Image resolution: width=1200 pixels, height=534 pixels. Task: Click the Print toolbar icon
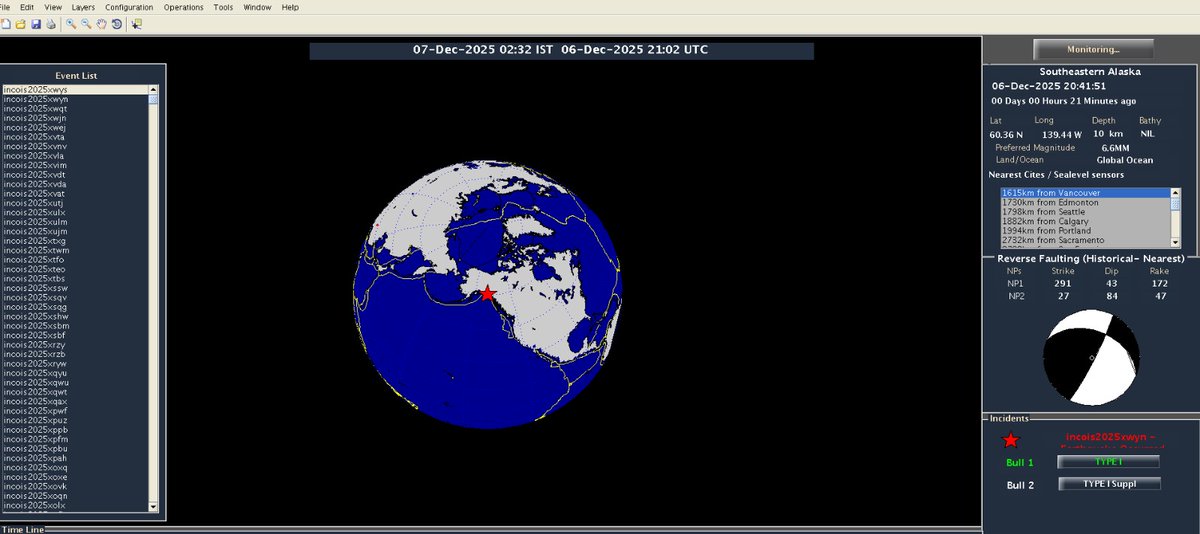(x=51, y=24)
